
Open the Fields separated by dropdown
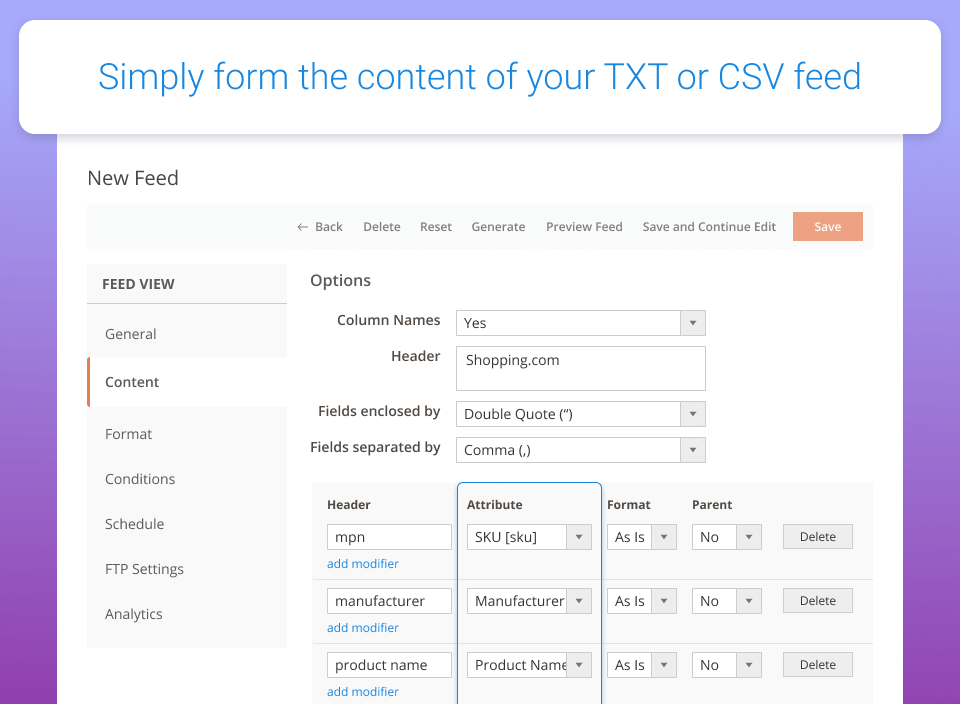click(x=691, y=450)
